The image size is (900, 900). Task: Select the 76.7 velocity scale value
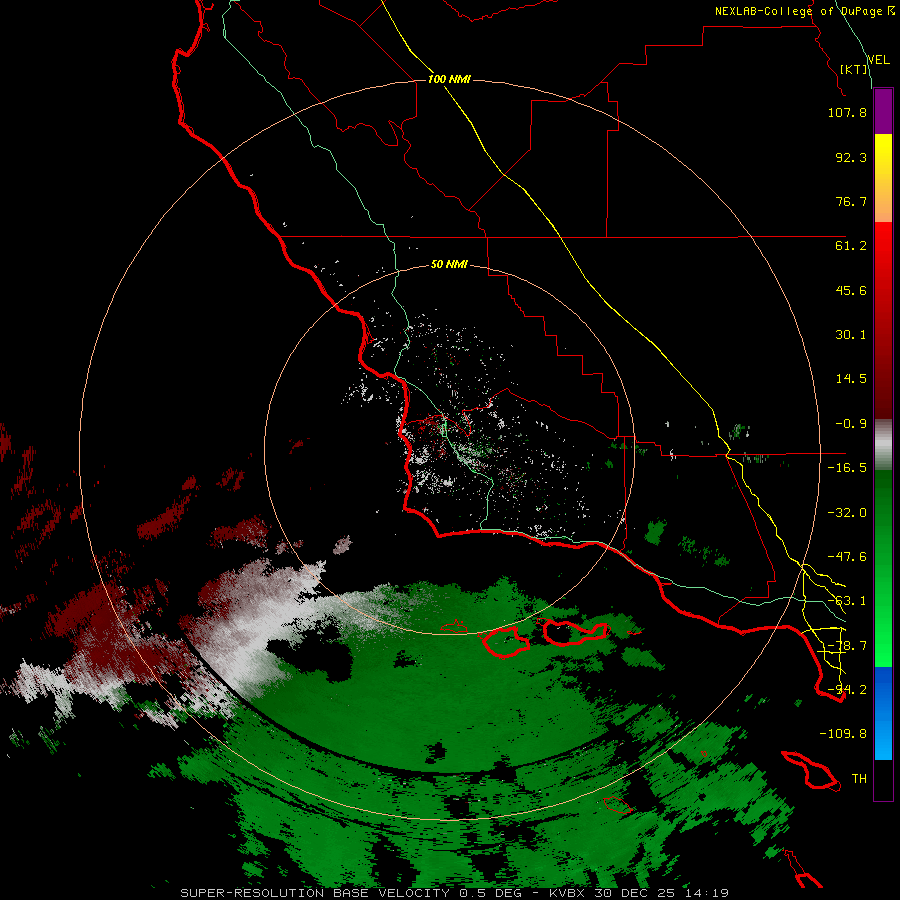coord(851,201)
